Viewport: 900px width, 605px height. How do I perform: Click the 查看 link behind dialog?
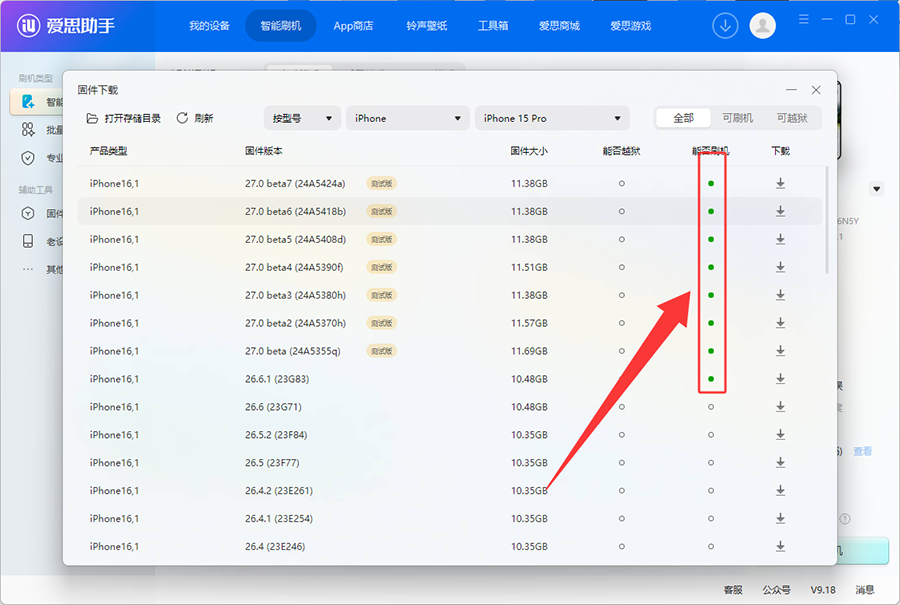click(x=862, y=451)
